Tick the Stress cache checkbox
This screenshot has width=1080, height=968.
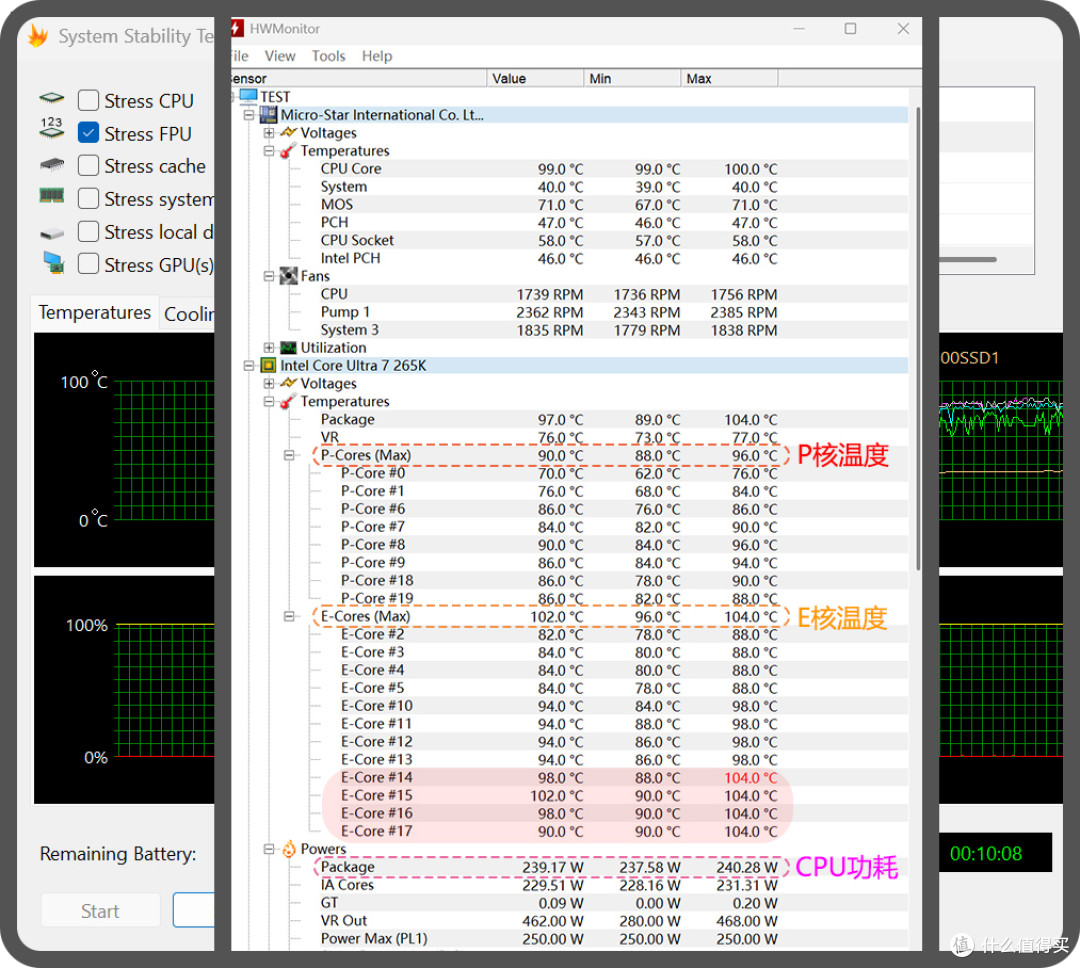coord(88,165)
